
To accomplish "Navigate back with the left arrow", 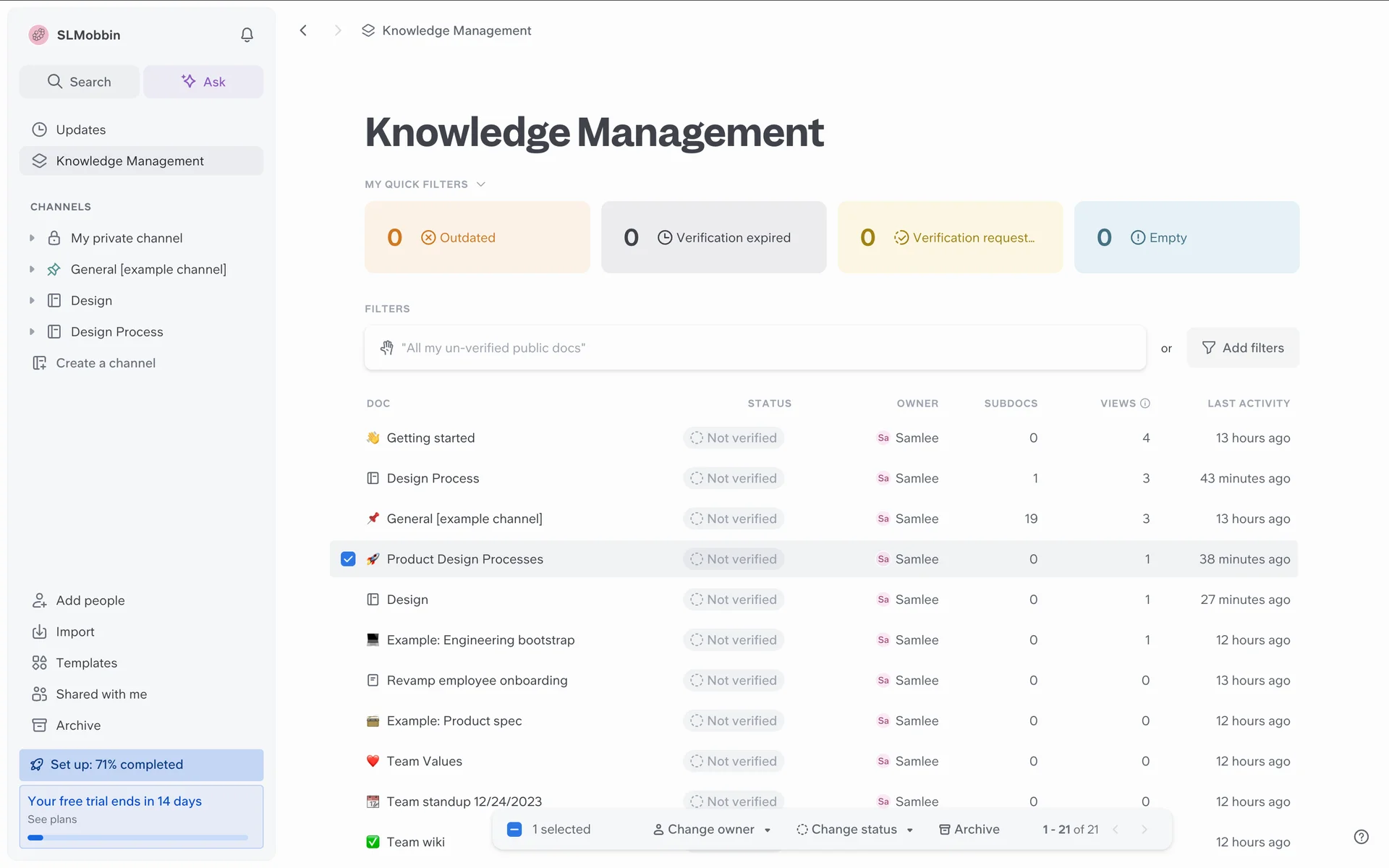I will 304,30.
